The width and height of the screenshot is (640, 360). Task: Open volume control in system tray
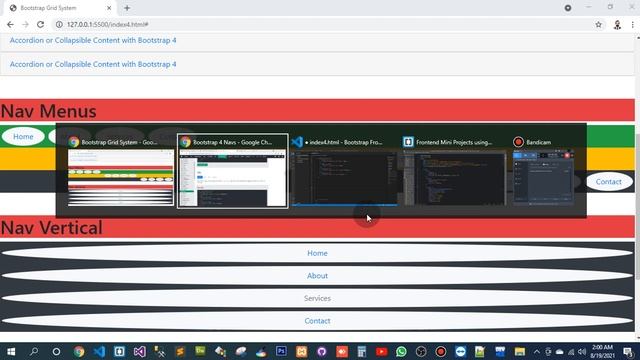[582, 352]
